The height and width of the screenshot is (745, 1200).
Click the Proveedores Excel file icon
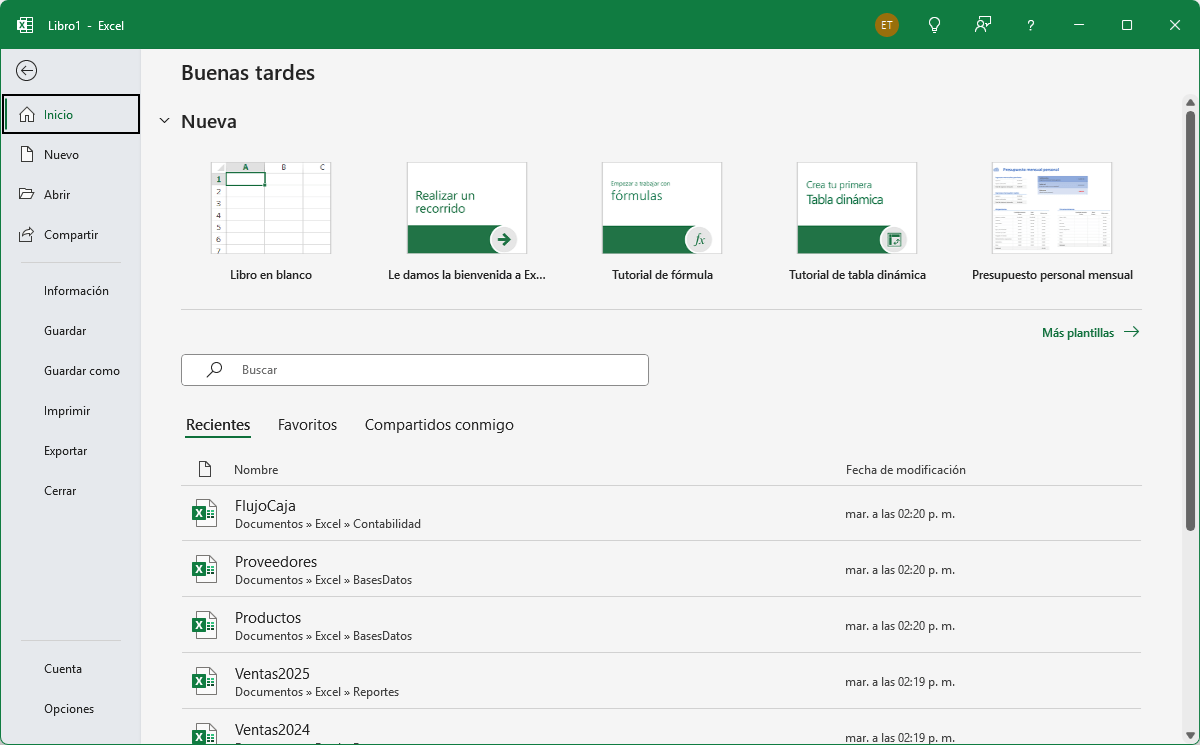tap(204, 570)
